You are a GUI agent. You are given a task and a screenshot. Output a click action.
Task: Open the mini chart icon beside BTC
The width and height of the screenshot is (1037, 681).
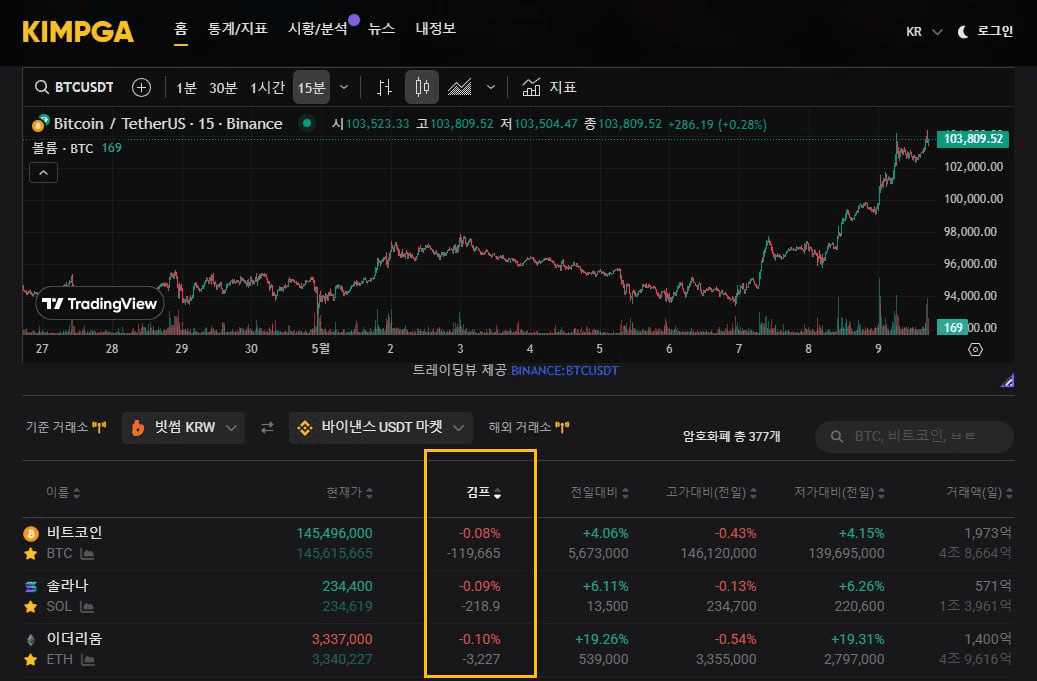point(87,553)
